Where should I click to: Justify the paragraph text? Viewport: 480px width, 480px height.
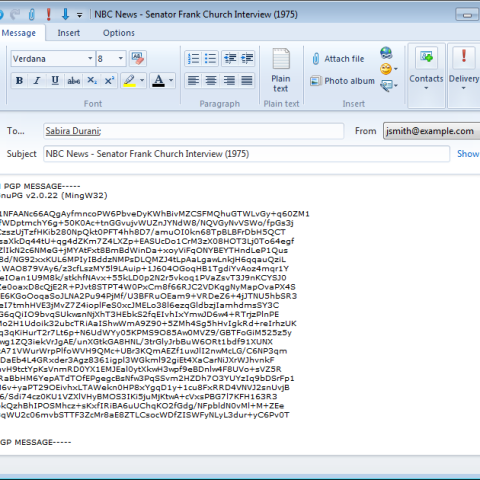247,80
